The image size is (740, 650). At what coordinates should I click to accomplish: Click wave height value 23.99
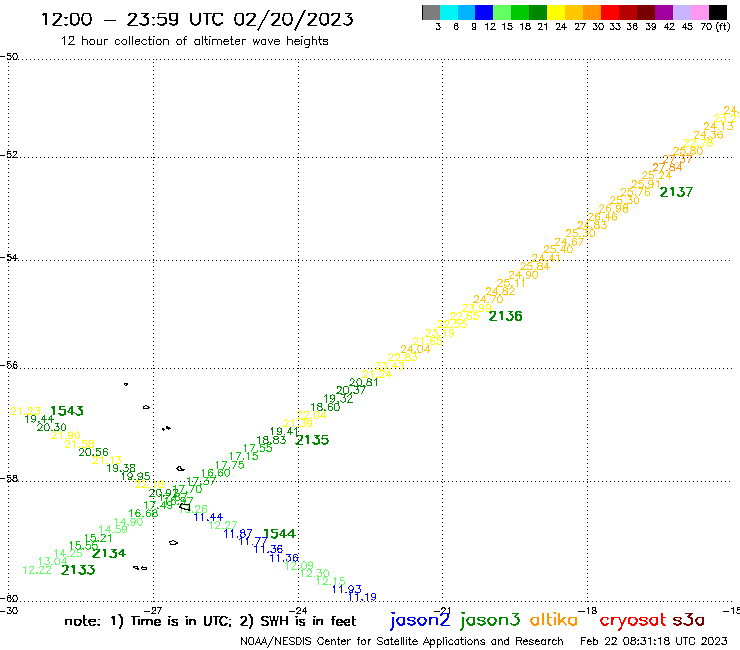[476, 308]
